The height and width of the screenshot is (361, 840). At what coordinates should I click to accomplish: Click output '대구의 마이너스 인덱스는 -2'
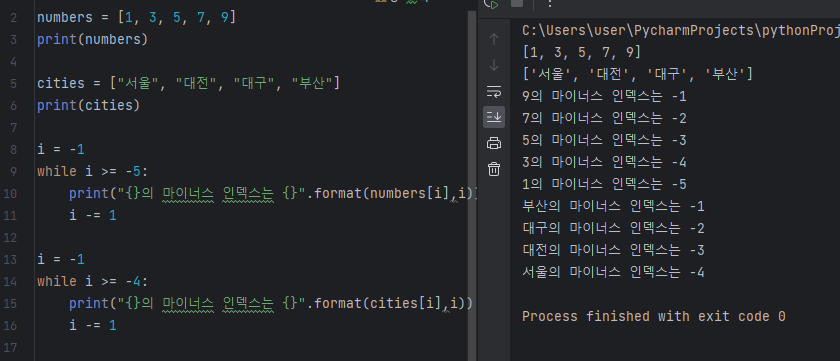click(x=613, y=228)
